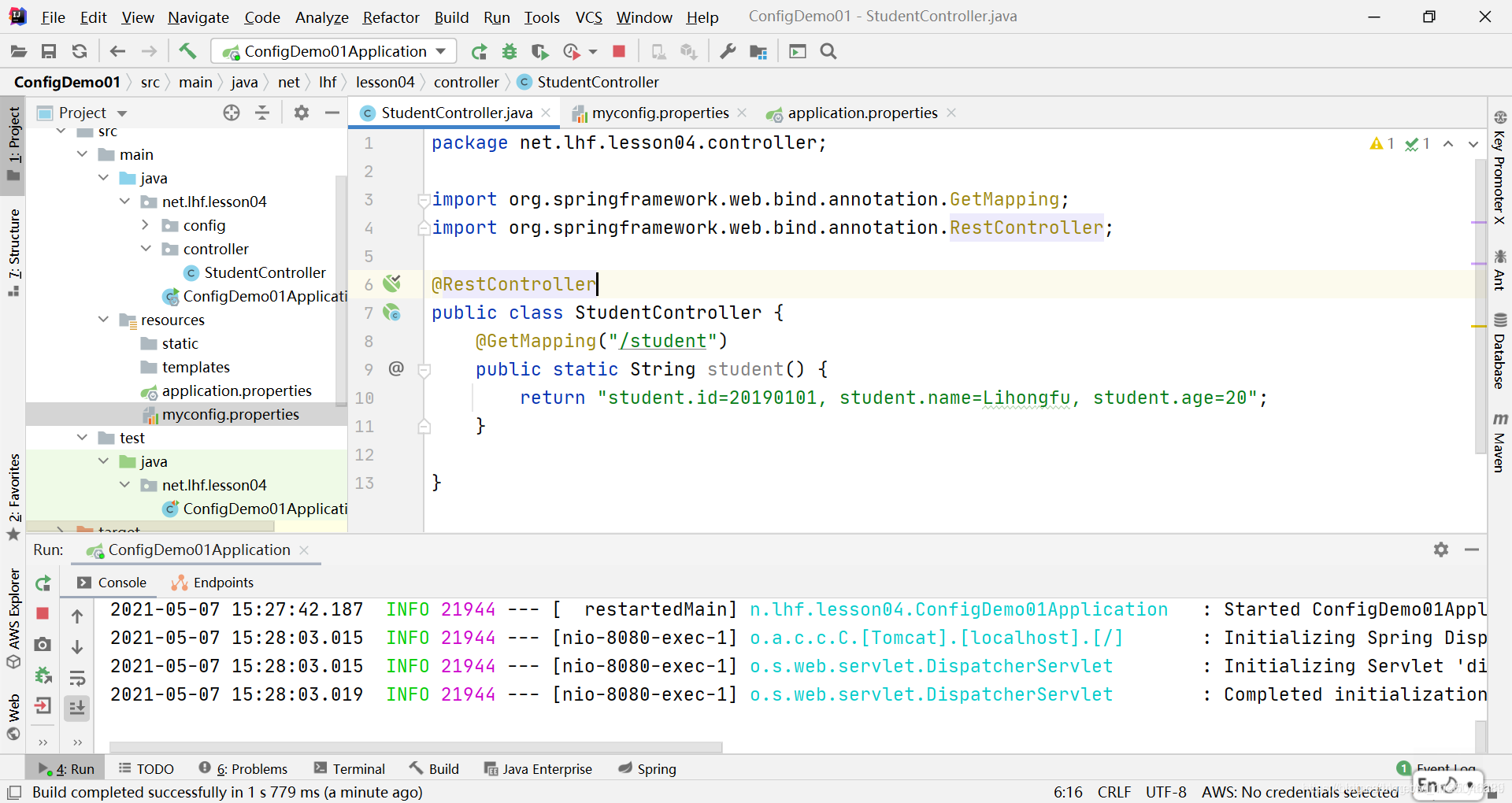Start debugging with the bug icon

click(x=510, y=52)
